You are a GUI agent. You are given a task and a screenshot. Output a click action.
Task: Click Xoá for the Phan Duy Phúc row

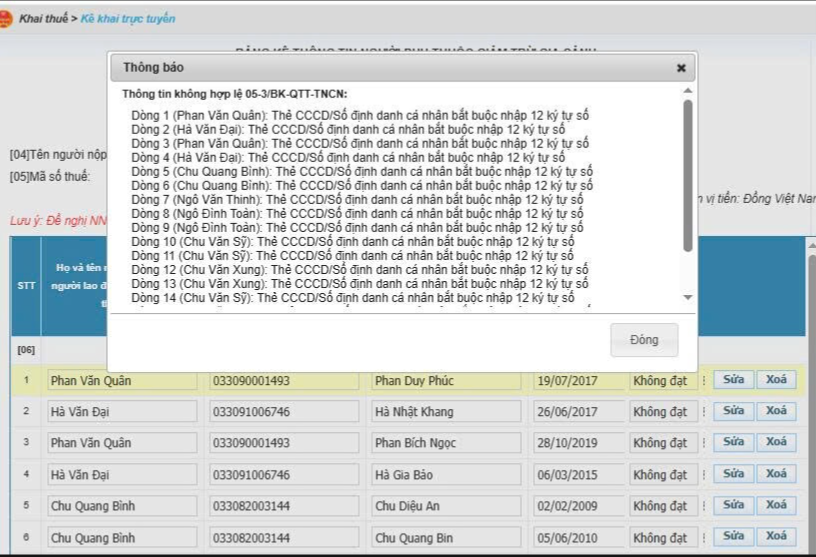pos(776,380)
